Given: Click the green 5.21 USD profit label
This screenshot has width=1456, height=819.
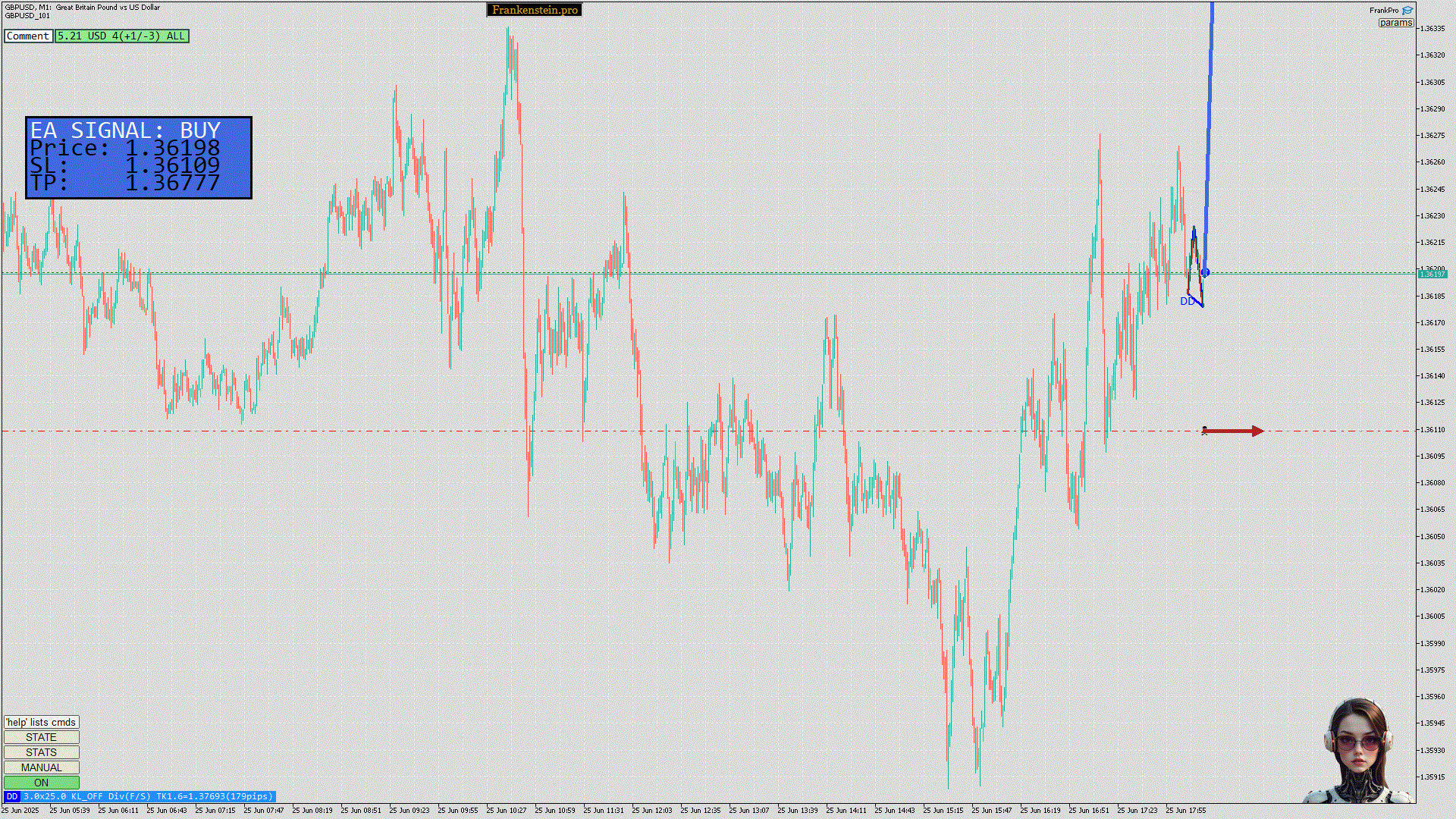Looking at the screenshot, I should [121, 36].
